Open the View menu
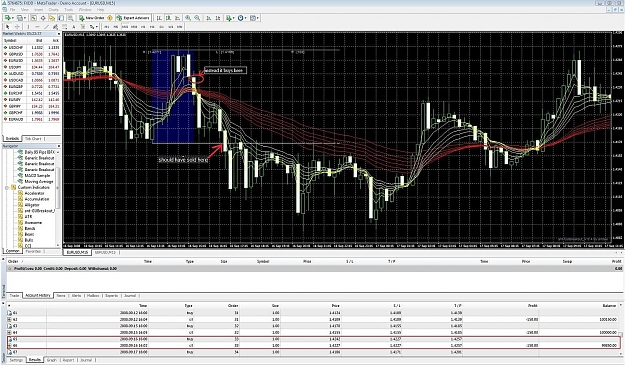 tap(25, 10)
